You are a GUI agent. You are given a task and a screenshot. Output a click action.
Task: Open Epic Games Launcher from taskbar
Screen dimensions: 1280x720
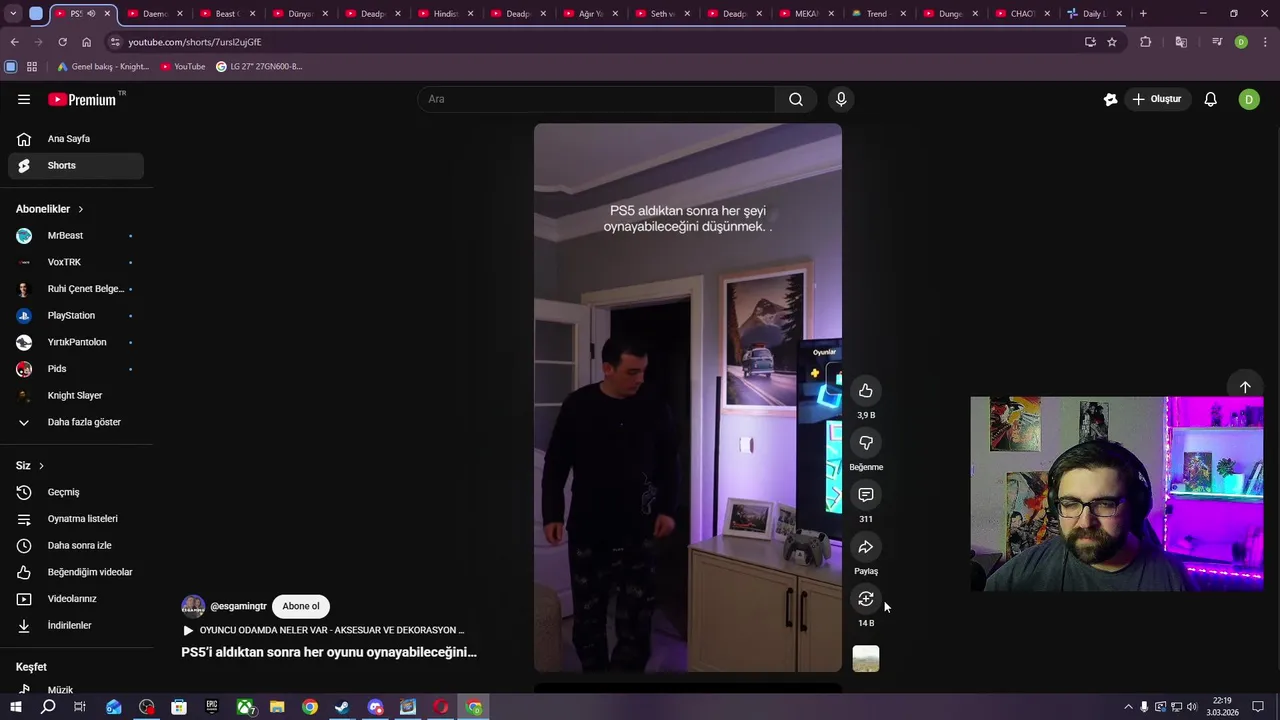click(x=212, y=707)
